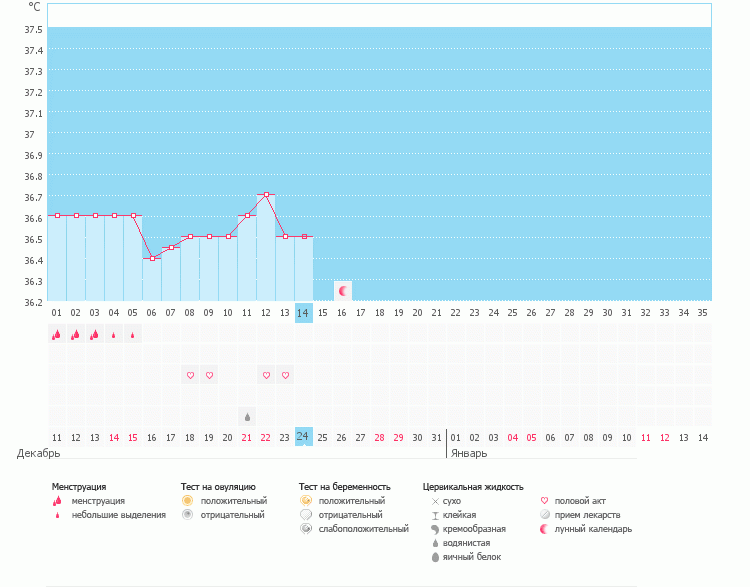This screenshot has height=587, width=750.
Task: Click the lunar calendar moon icon on day 16
Action: [343, 290]
